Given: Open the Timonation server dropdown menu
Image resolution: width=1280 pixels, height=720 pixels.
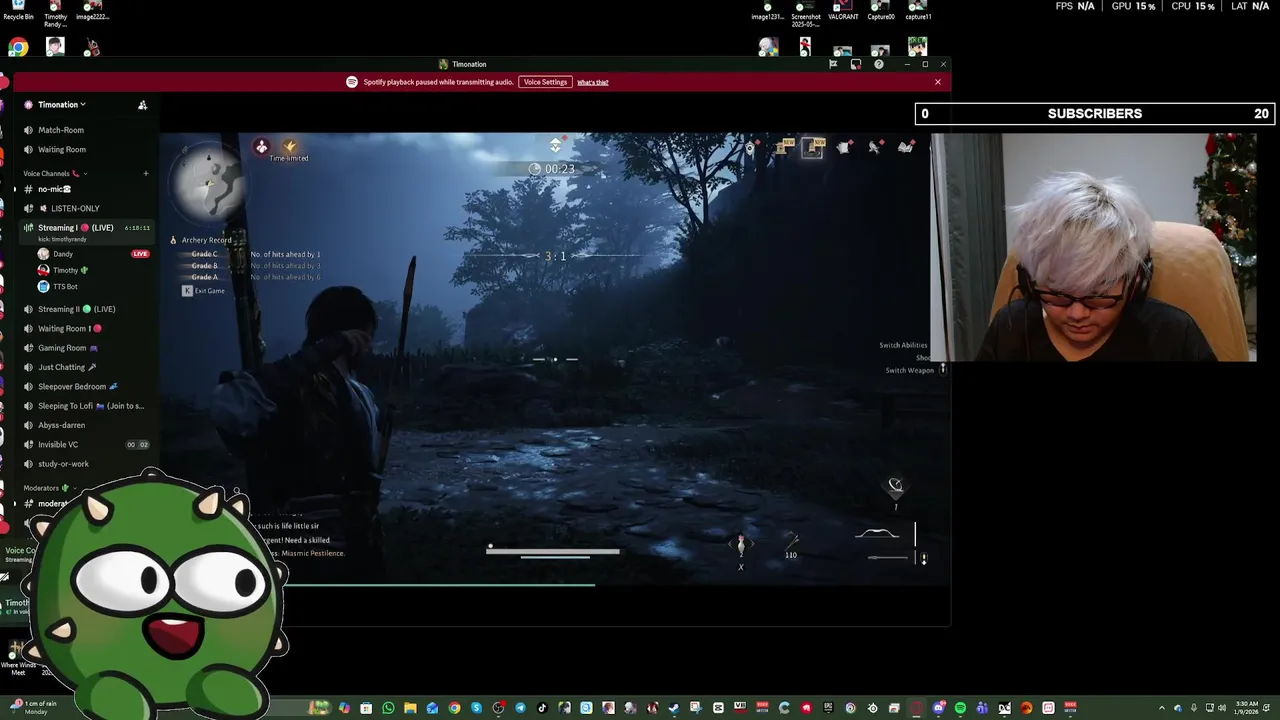Looking at the screenshot, I should coord(61,104).
